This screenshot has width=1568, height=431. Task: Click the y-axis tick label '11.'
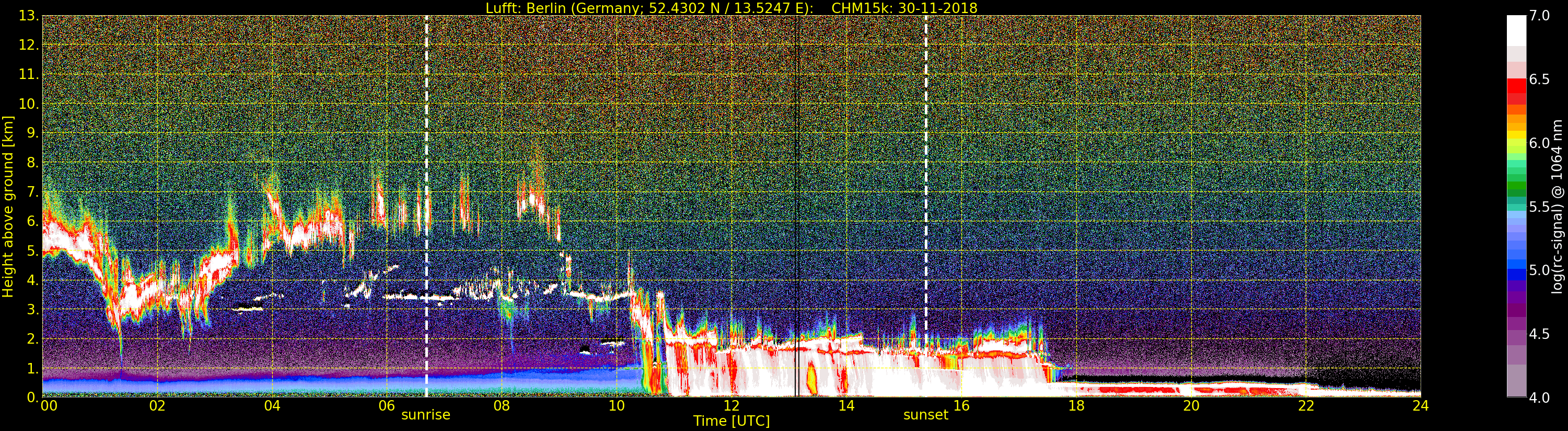click(x=29, y=74)
